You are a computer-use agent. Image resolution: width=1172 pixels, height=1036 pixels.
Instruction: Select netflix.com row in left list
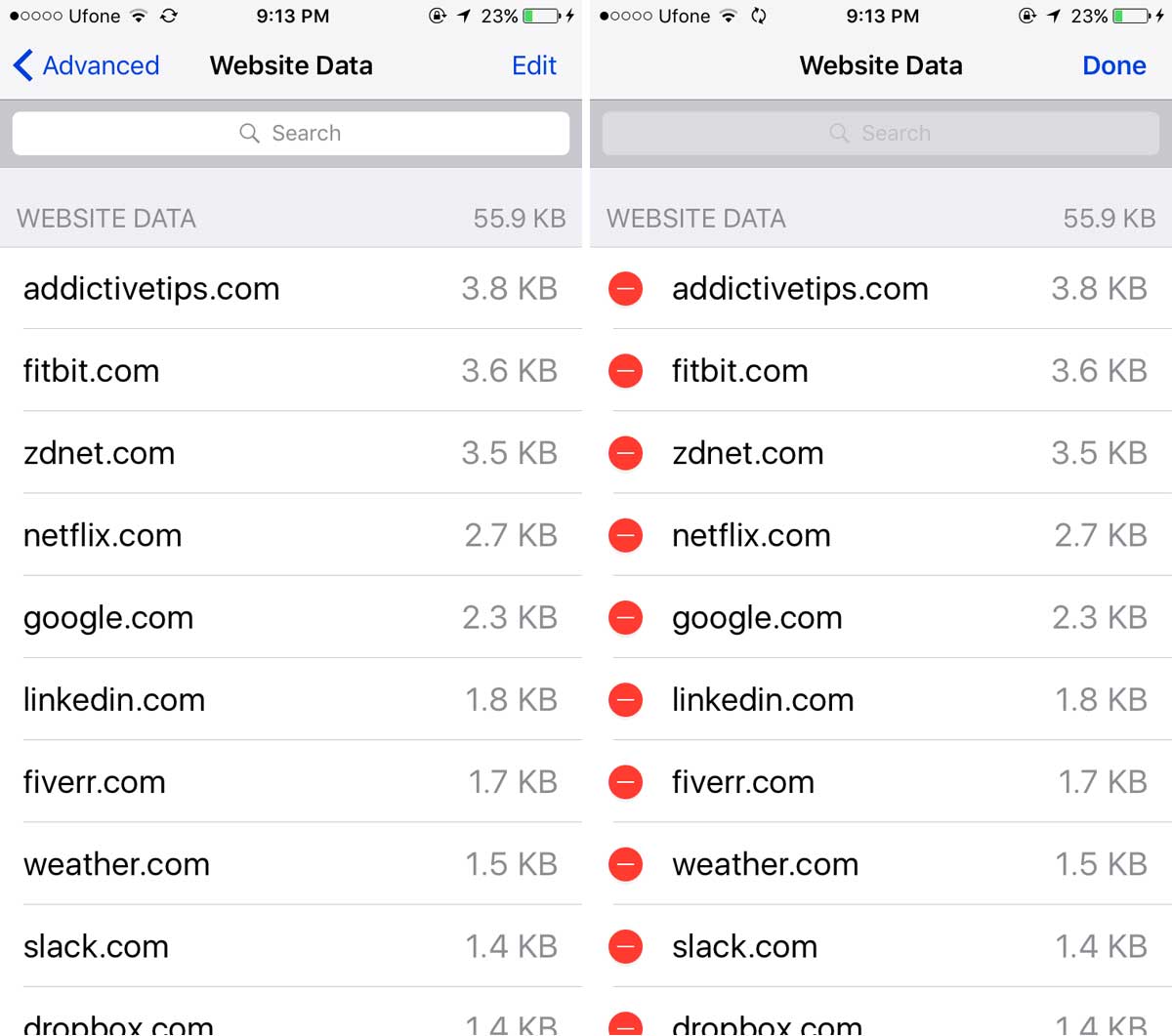pos(291,534)
